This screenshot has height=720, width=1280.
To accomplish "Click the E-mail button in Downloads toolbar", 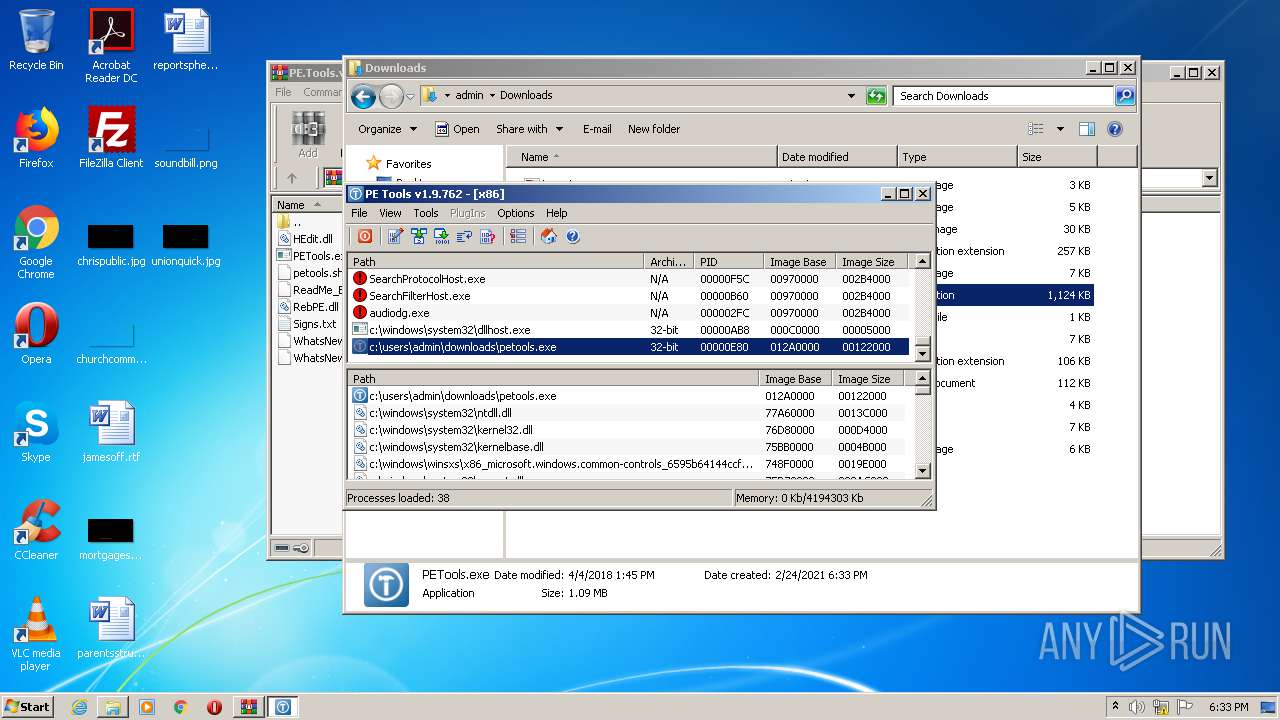I will pos(597,129).
